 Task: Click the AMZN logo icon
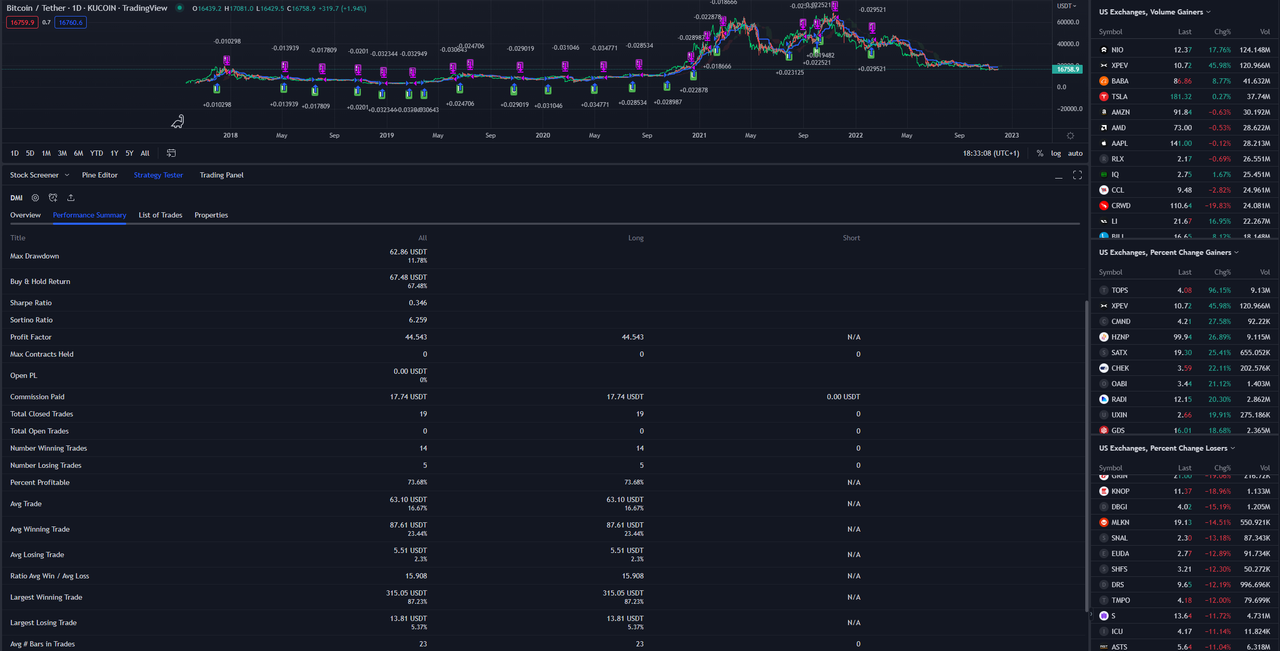click(x=1104, y=112)
